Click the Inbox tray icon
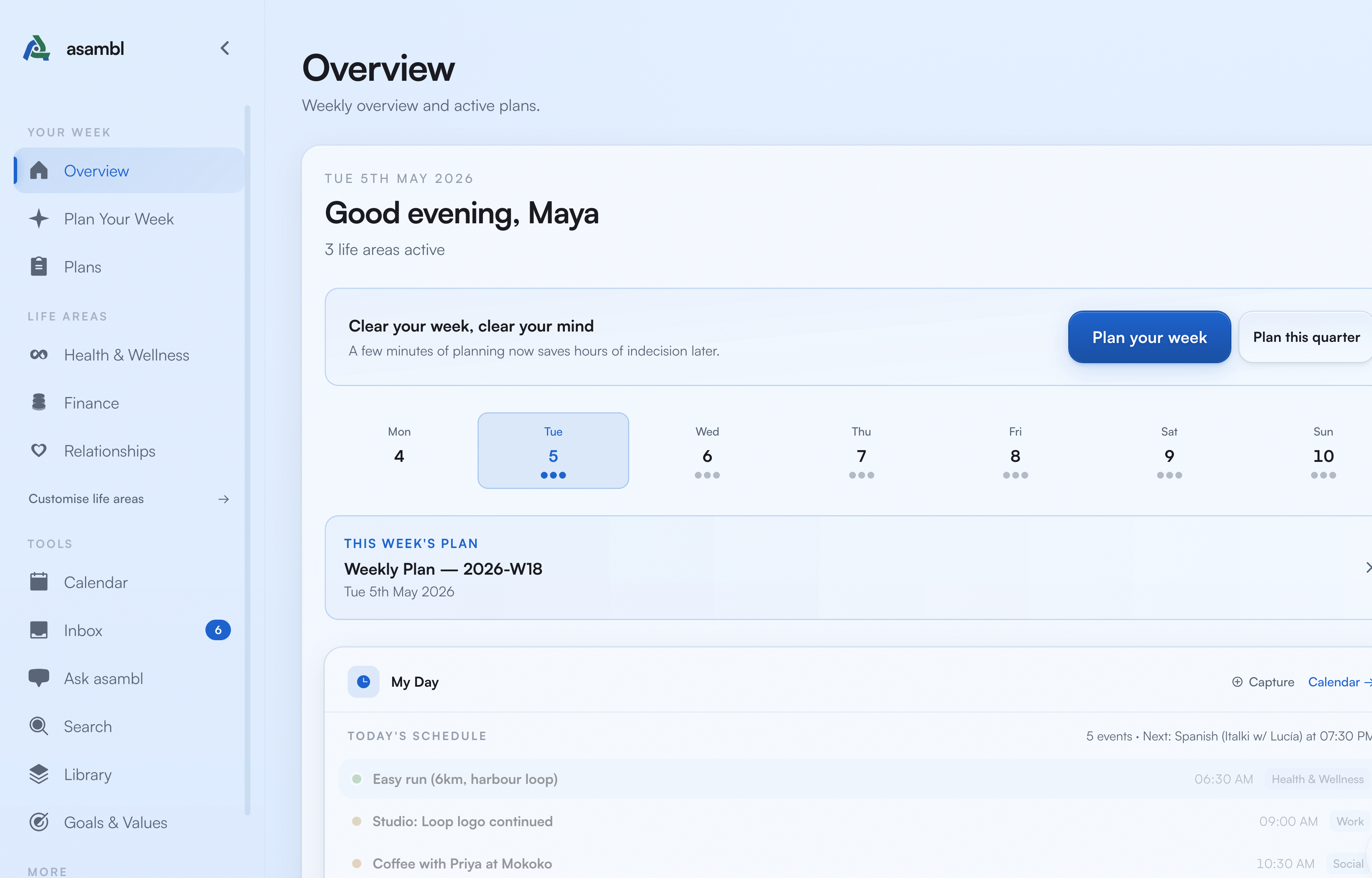Viewport: 1372px width, 878px height. coord(39,630)
